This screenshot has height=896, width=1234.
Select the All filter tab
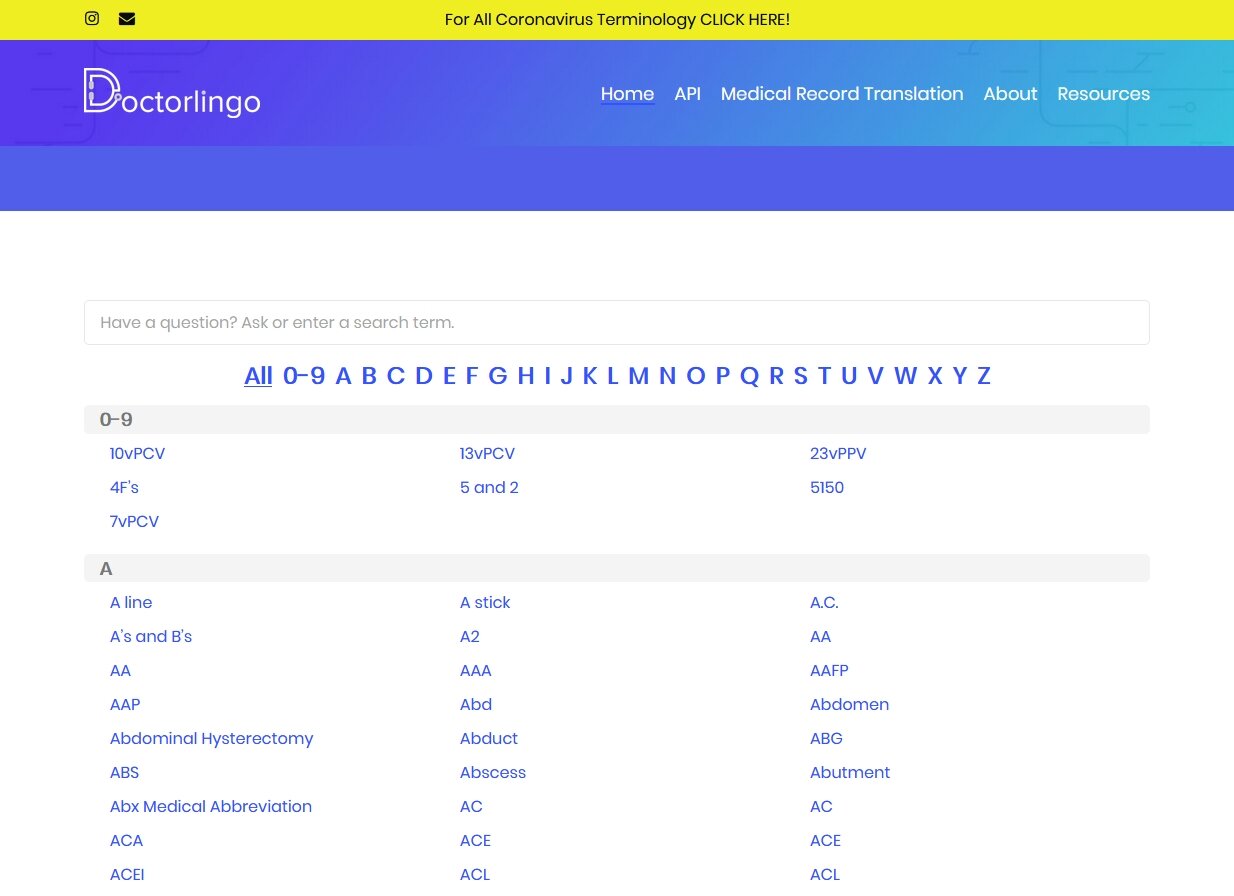point(258,376)
